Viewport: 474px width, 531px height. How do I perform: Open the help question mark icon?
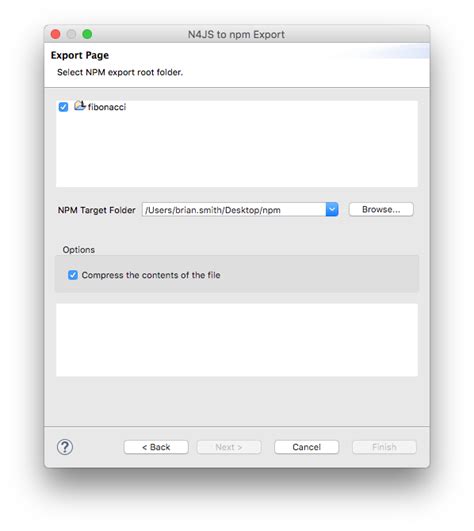pos(65,447)
